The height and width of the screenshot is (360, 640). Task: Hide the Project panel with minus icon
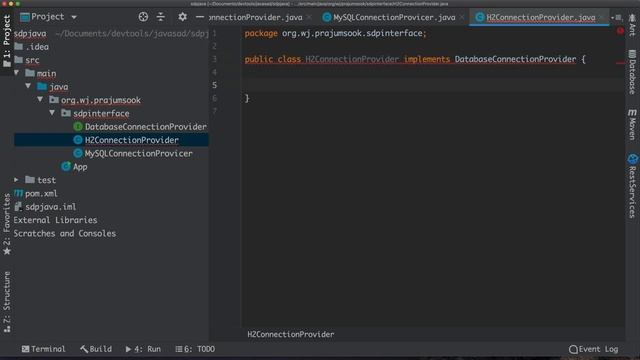coord(200,17)
